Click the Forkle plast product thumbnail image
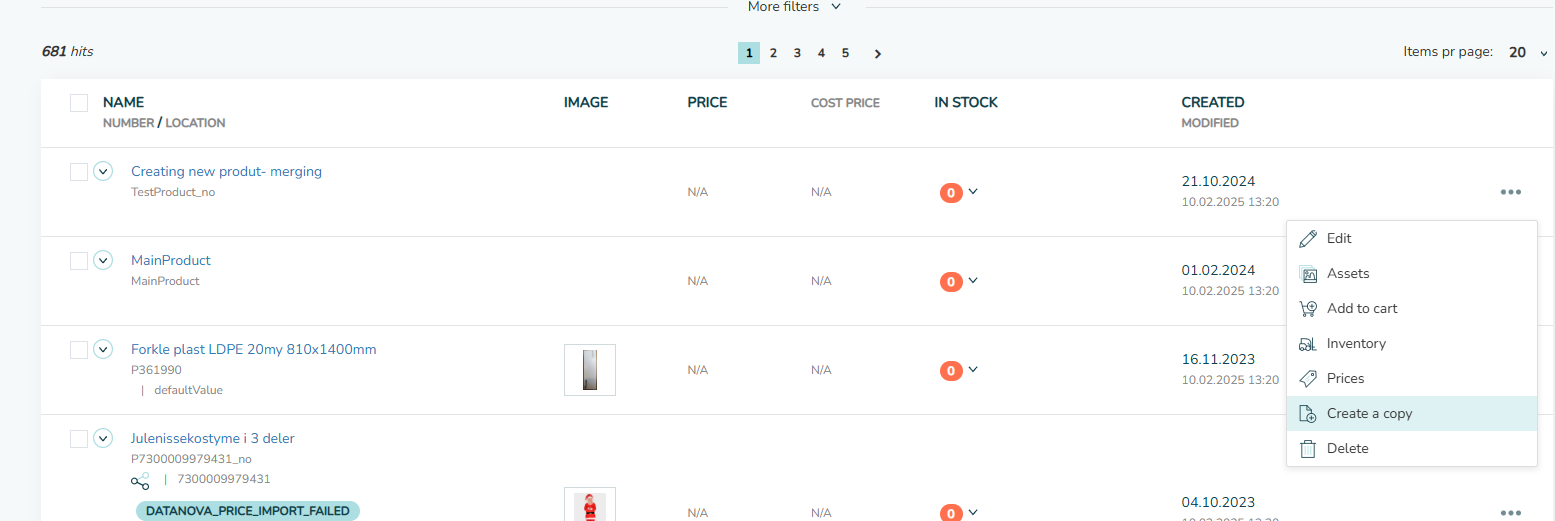The width and height of the screenshot is (1555, 521). 590,370
